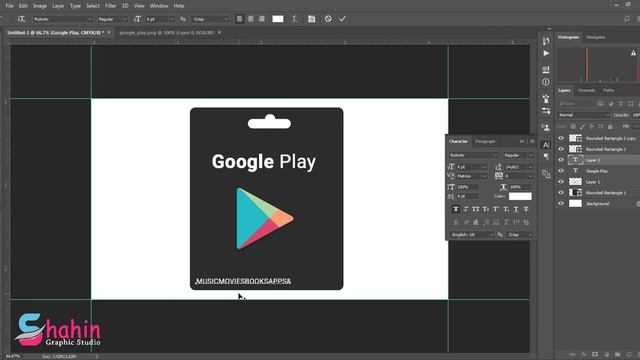Click the histogram cached data warning icon
Viewport: 640px width, 360px height.
coord(633,53)
